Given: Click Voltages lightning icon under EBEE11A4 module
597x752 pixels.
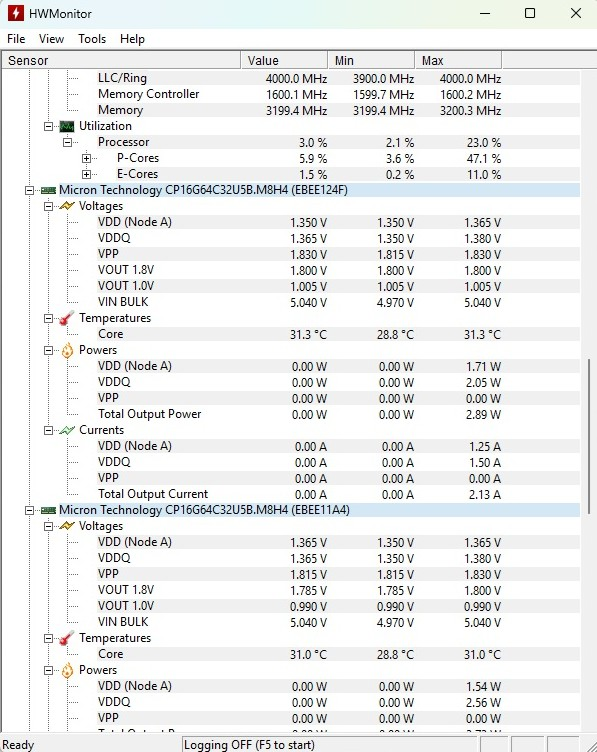Looking at the screenshot, I should [67, 526].
